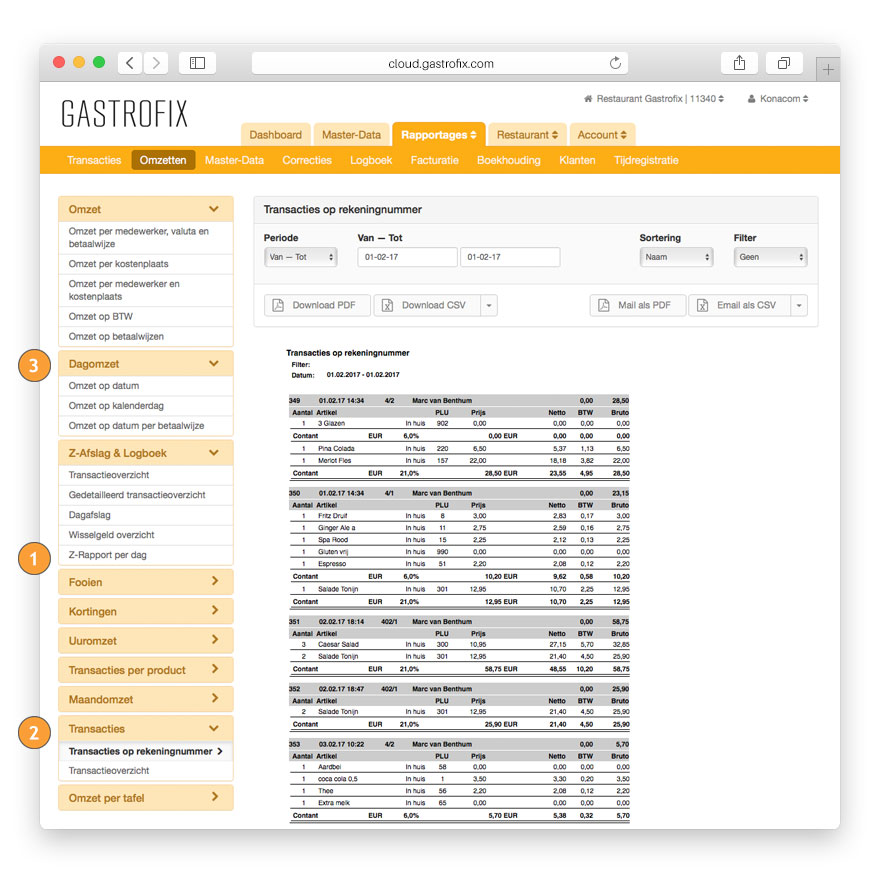Go back using browser back arrow
The image size is (878, 896).
point(130,63)
